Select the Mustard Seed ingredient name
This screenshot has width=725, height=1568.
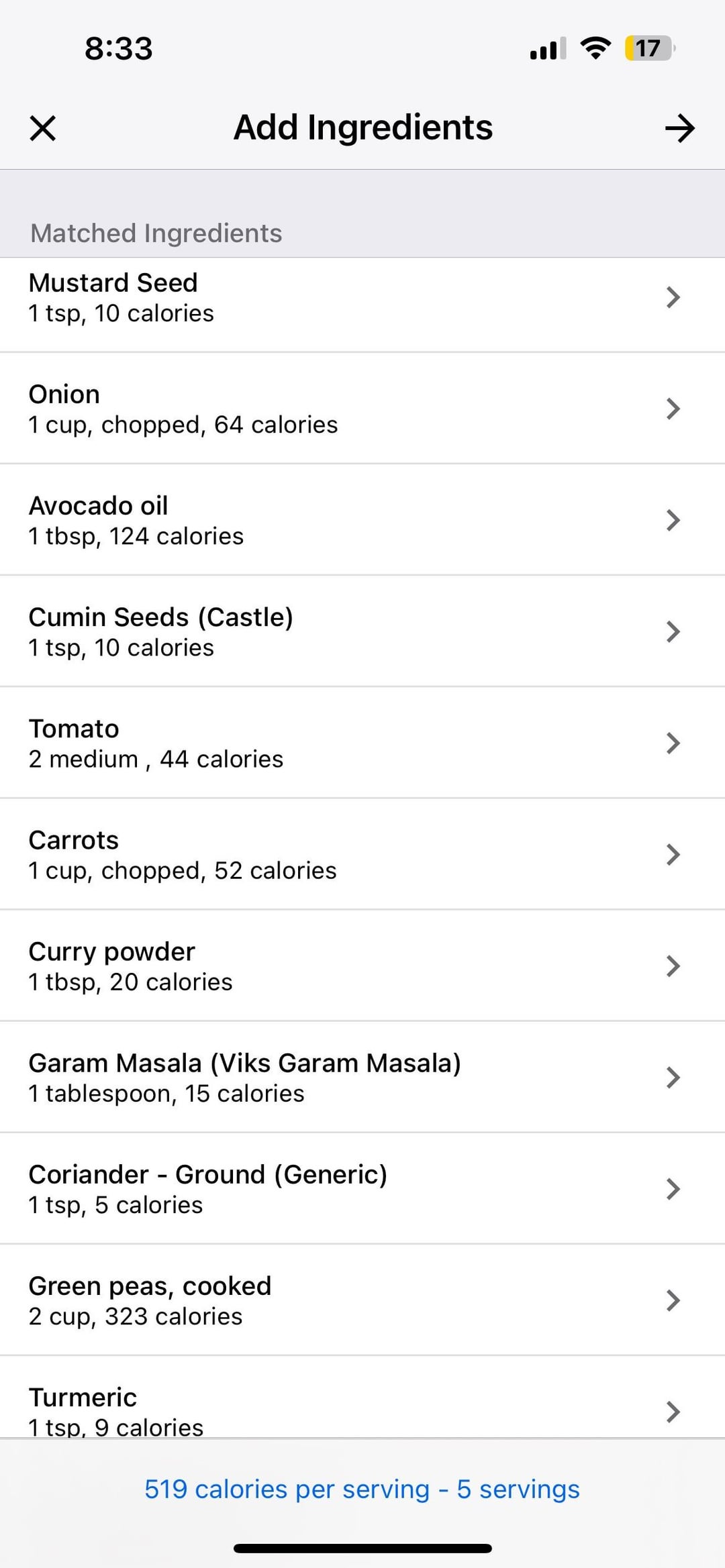[113, 283]
